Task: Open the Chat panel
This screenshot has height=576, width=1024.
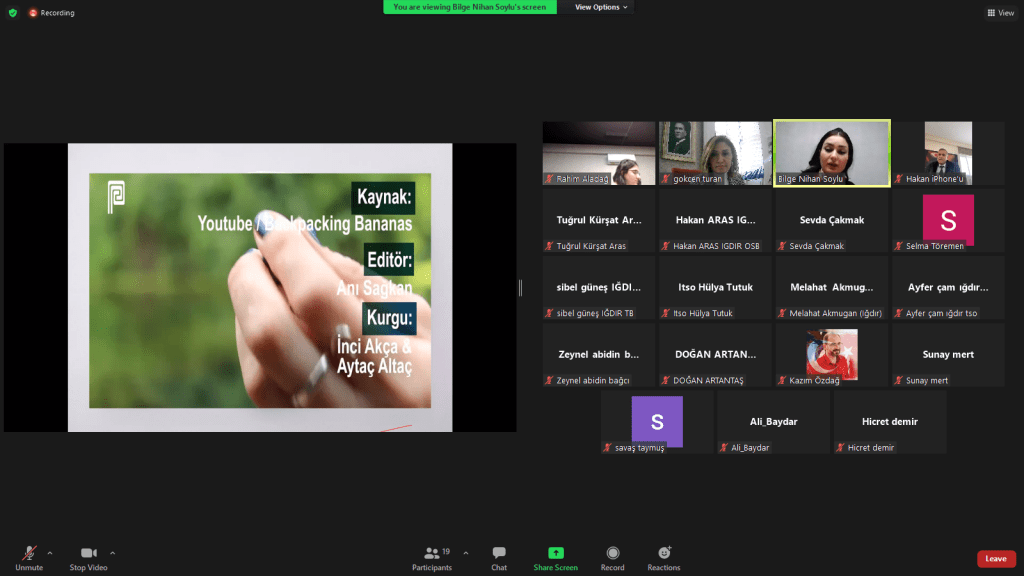Action: coord(498,553)
